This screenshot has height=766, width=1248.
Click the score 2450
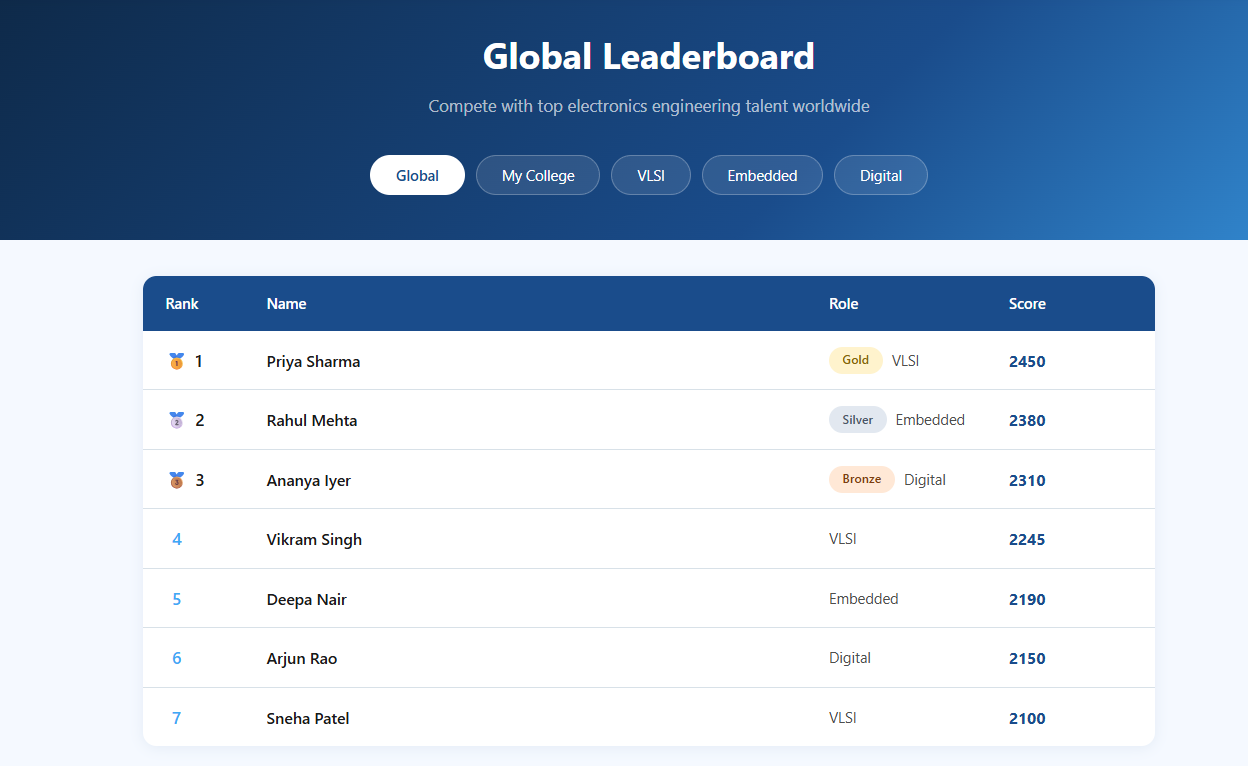pos(1027,361)
